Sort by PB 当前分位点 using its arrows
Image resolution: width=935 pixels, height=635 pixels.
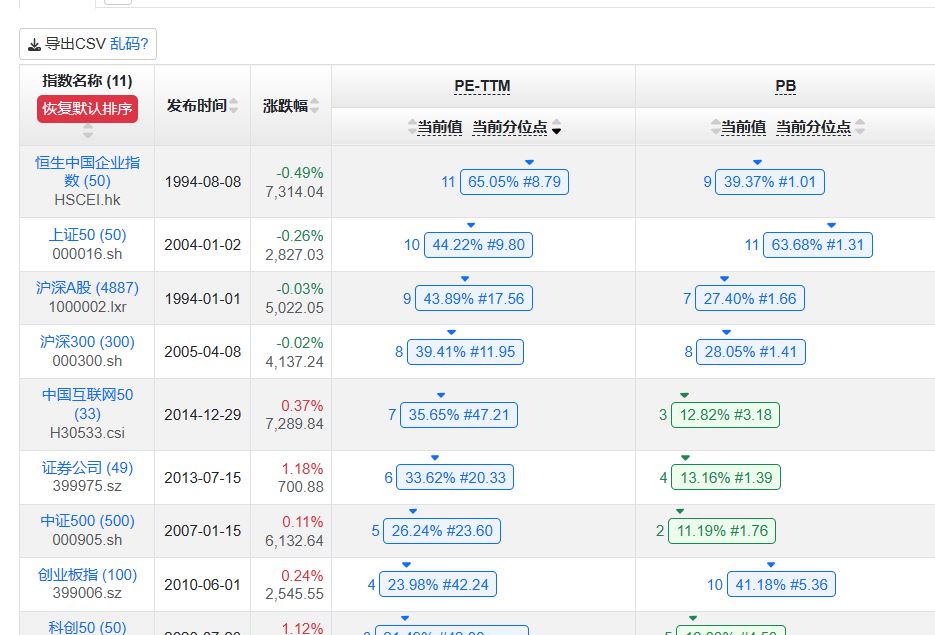click(x=860, y=127)
